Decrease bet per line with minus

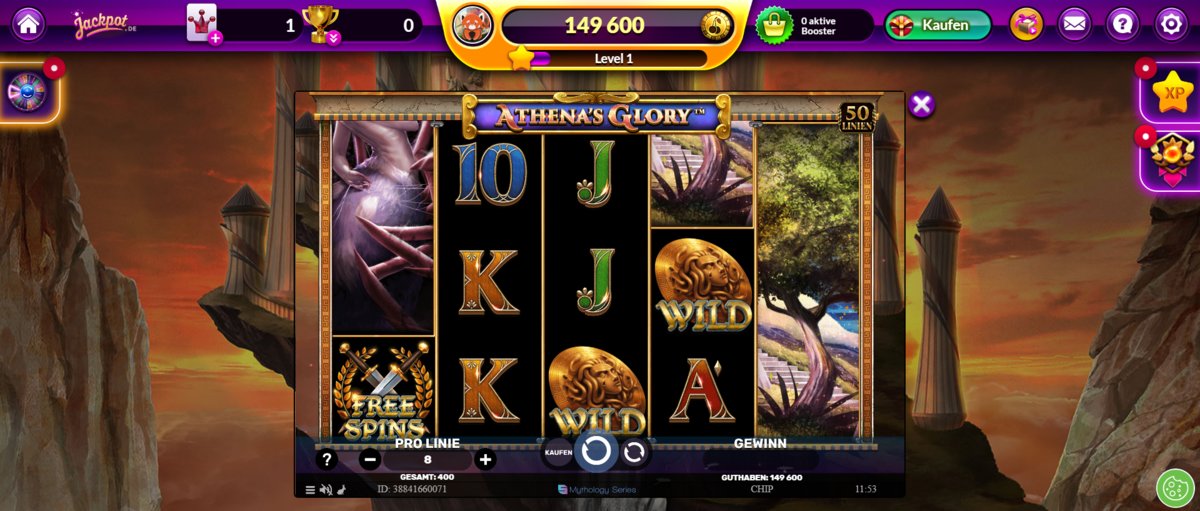click(x=370, y=460)
